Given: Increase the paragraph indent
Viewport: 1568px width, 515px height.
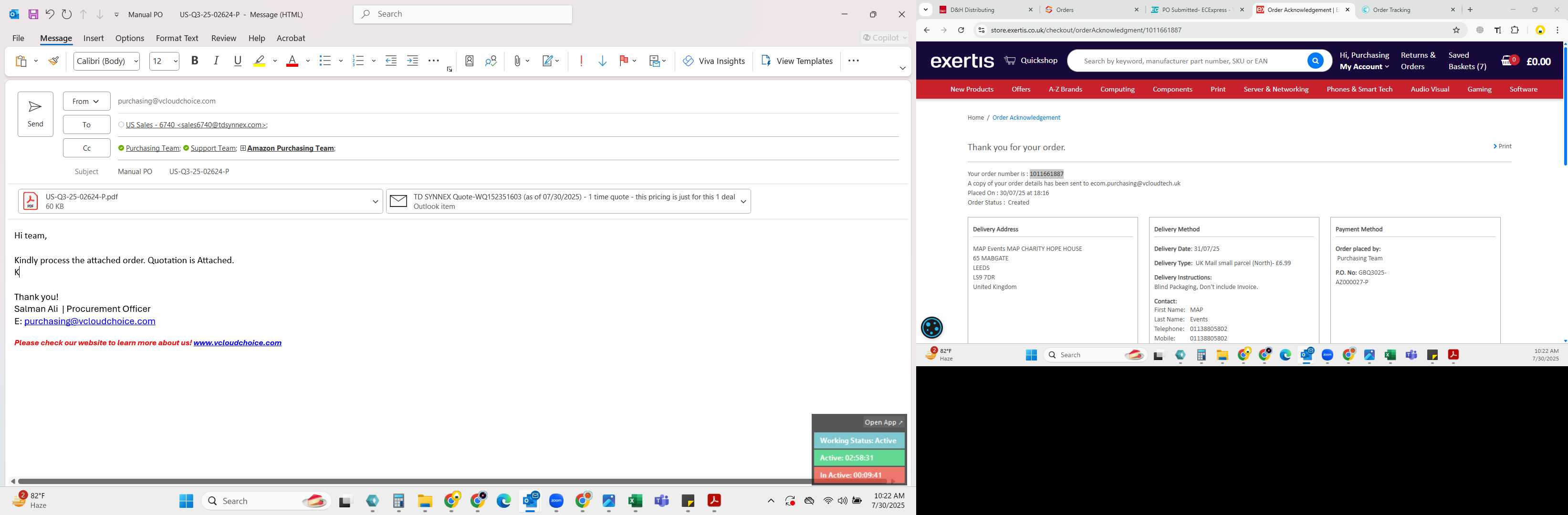Looking at the screenshot, I should click(413, 61).
